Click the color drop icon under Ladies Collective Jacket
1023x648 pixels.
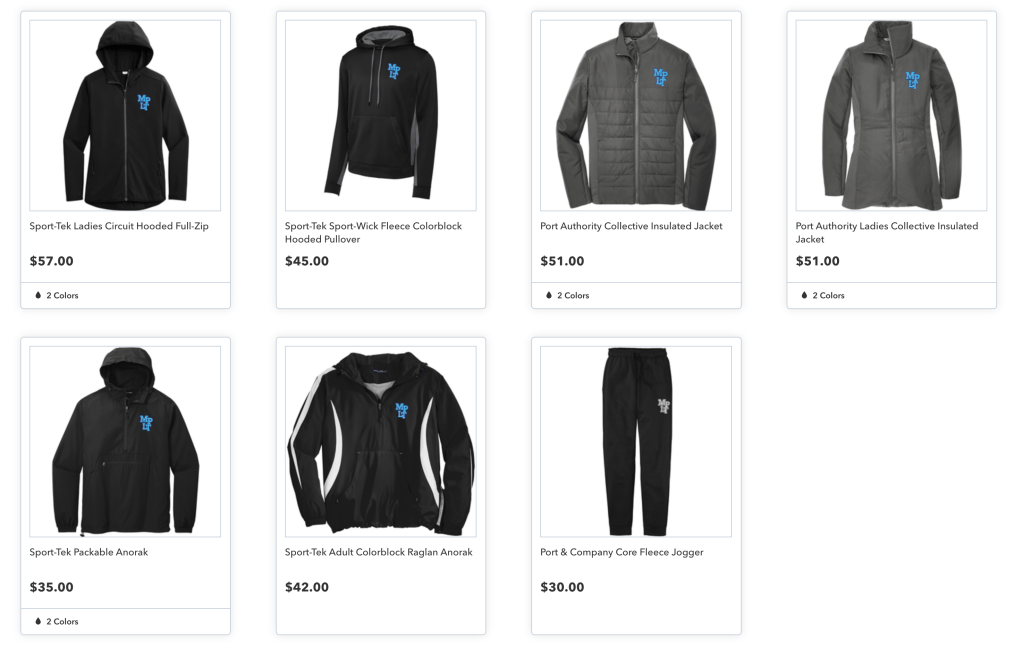coord(804,295)
